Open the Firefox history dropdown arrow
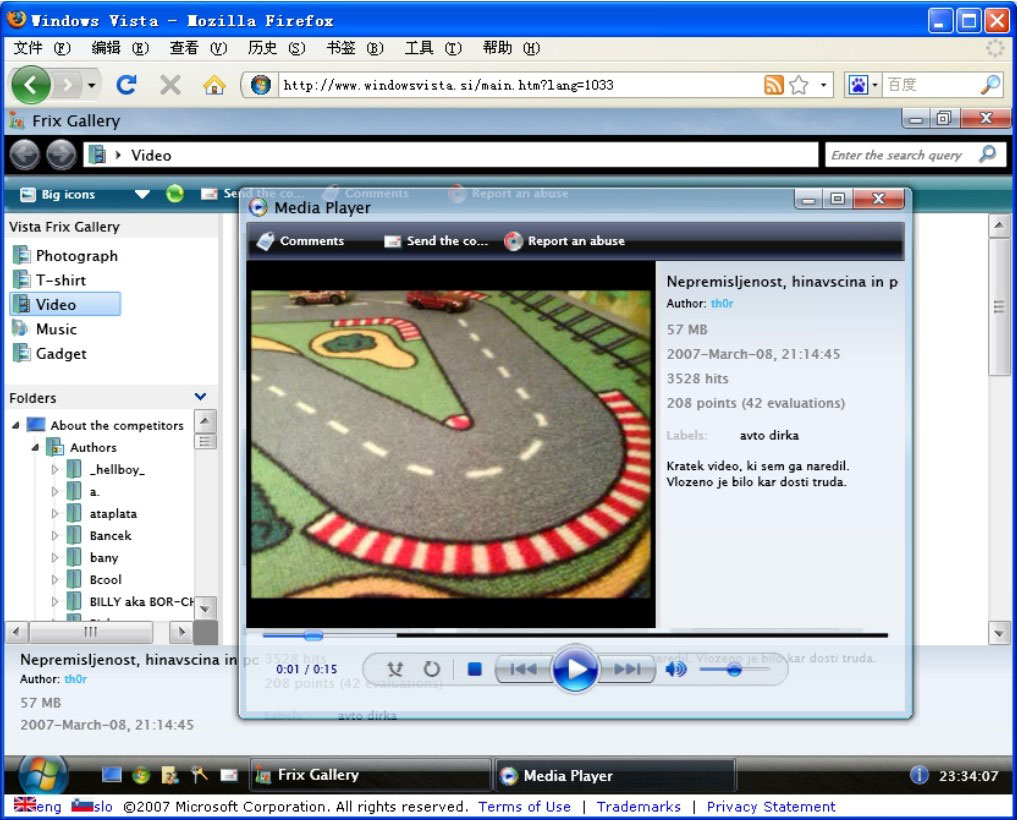1017x820 pixels. click(x=91, y=85)
